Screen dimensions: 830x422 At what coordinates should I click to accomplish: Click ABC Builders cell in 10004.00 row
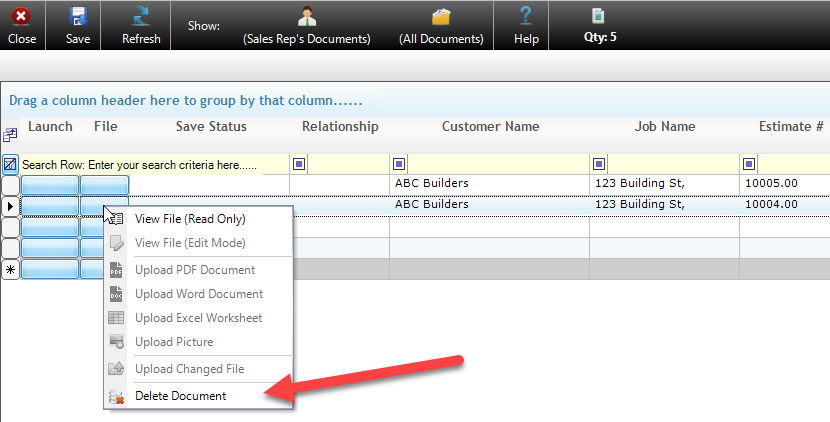coord(489,204)
